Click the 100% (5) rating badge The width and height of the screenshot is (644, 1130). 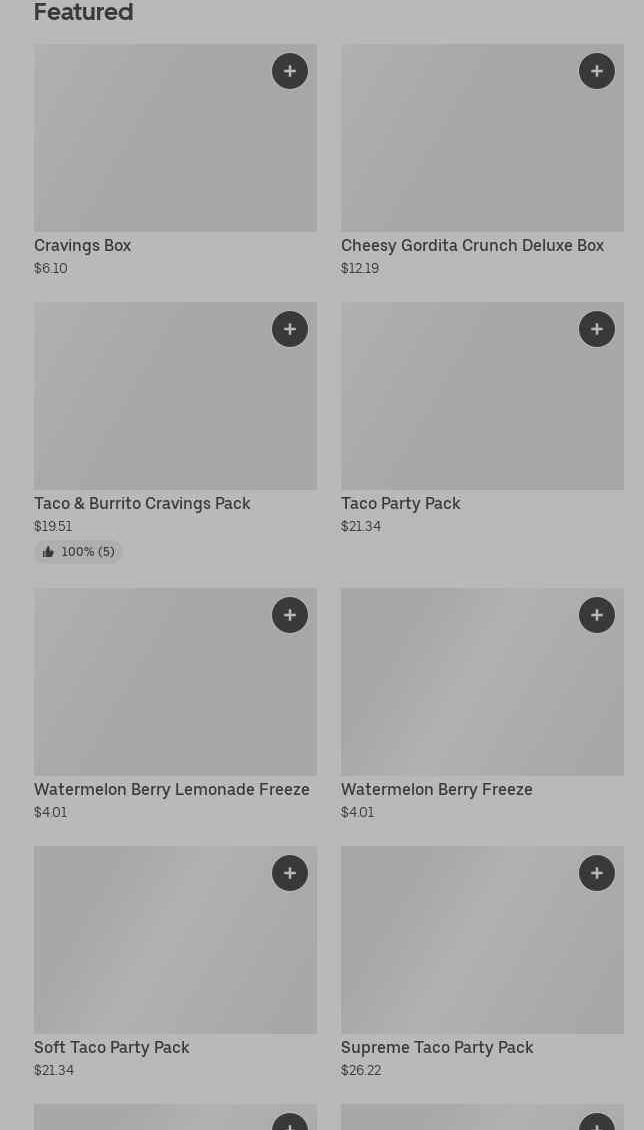(78, 552)
